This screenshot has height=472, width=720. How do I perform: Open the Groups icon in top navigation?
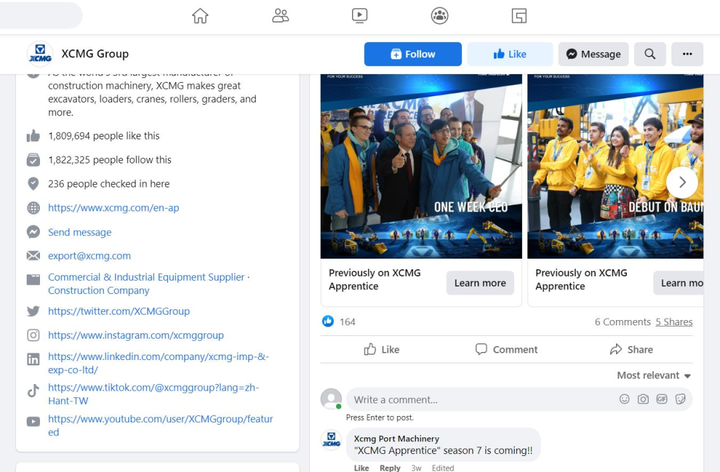click(x=439, y=16)
